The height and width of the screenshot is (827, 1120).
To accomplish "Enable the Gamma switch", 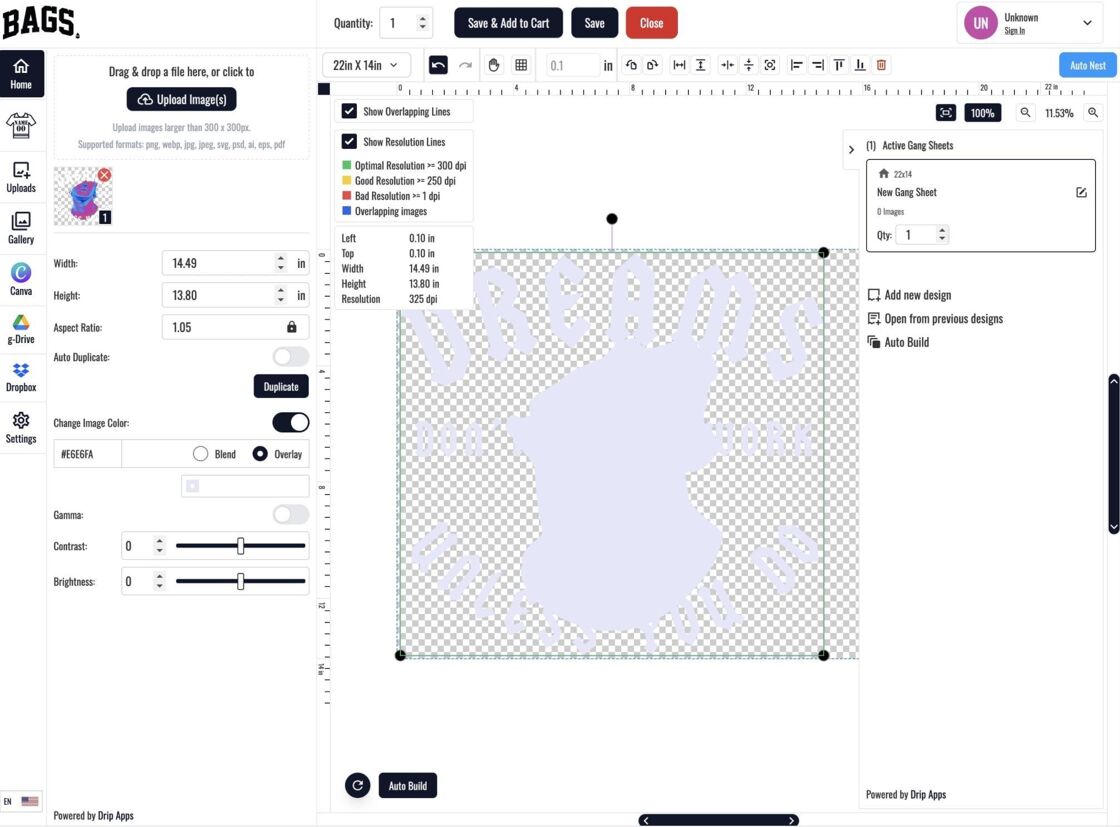I will click(x=291, y=514).
